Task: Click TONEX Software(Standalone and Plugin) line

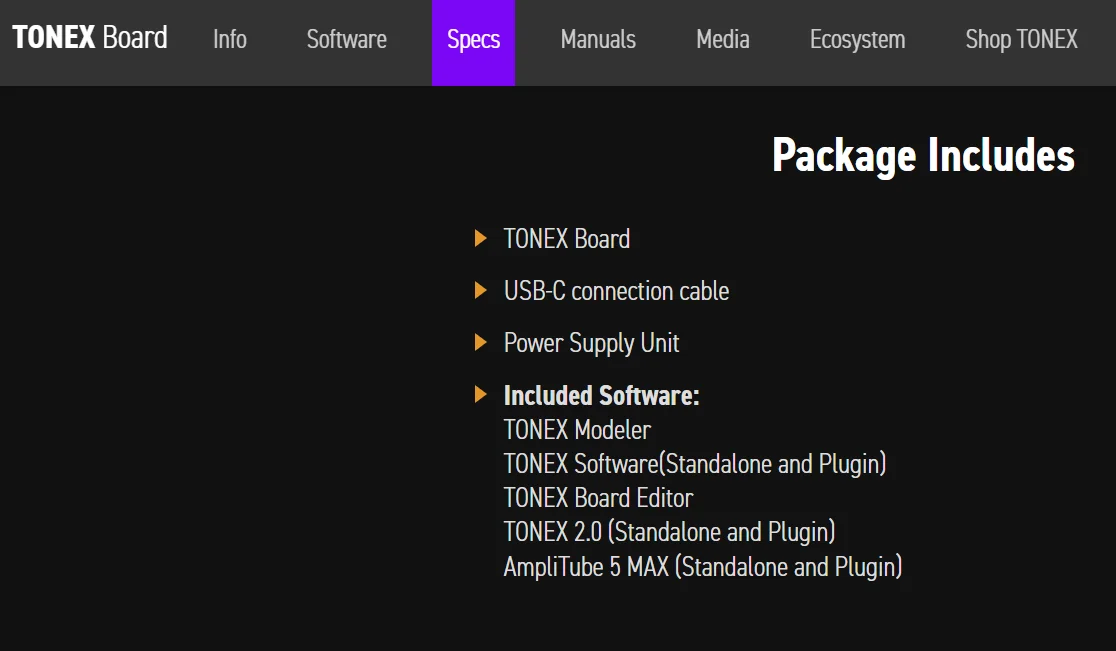Action: point(695,464)
